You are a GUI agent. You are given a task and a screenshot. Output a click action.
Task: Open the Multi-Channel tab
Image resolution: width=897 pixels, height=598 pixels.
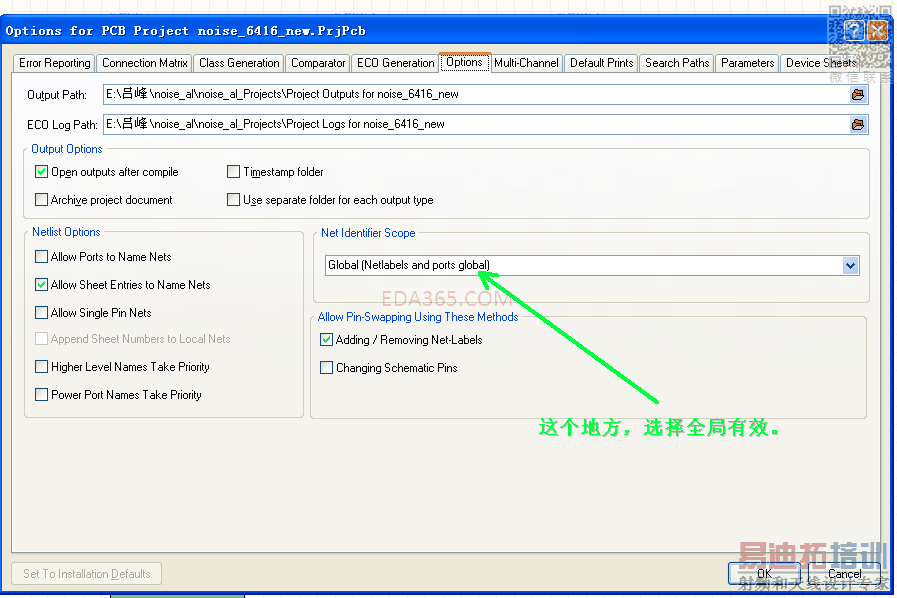tap(526, 63)
